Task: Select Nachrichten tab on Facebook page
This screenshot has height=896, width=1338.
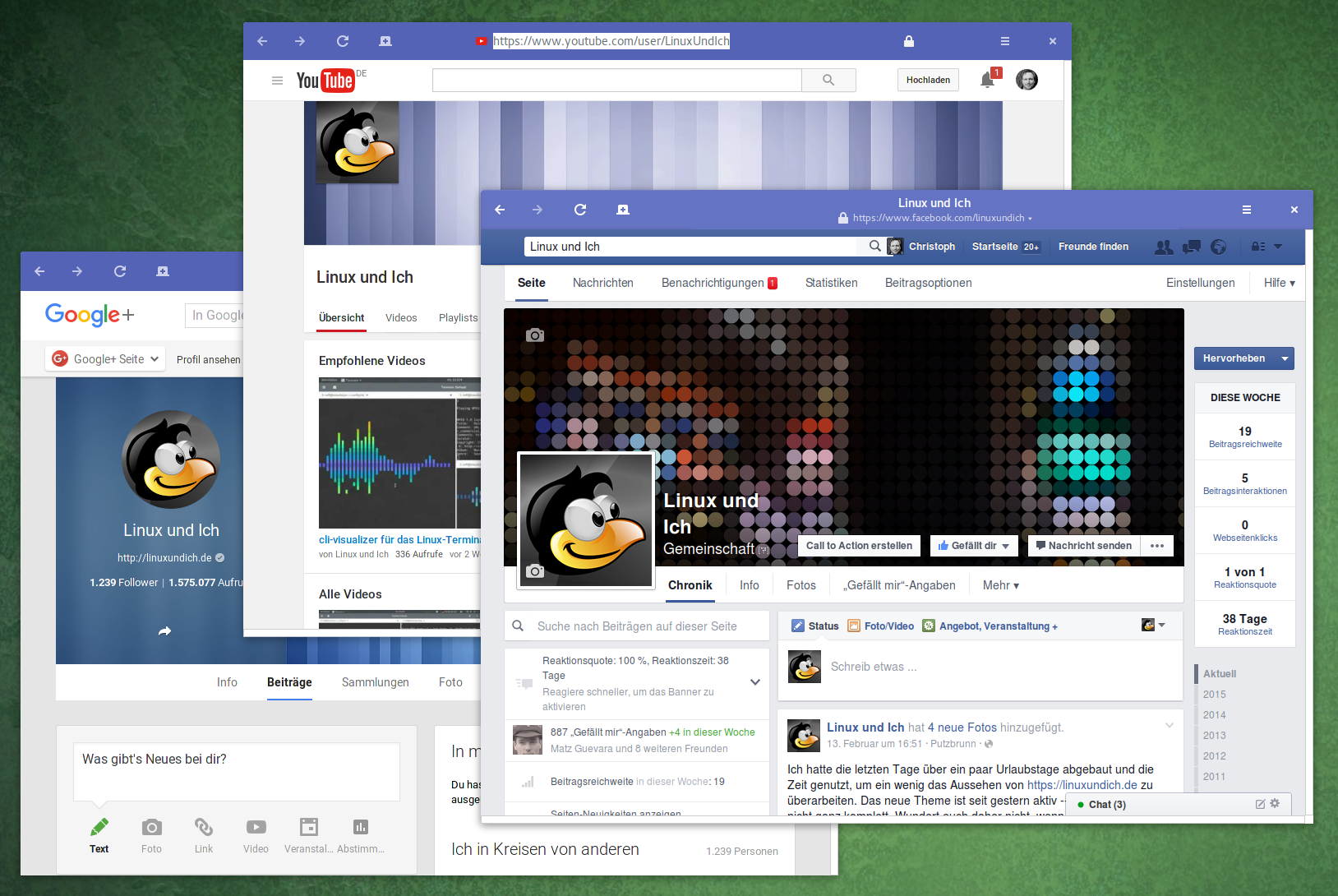Action: point(603,283)
